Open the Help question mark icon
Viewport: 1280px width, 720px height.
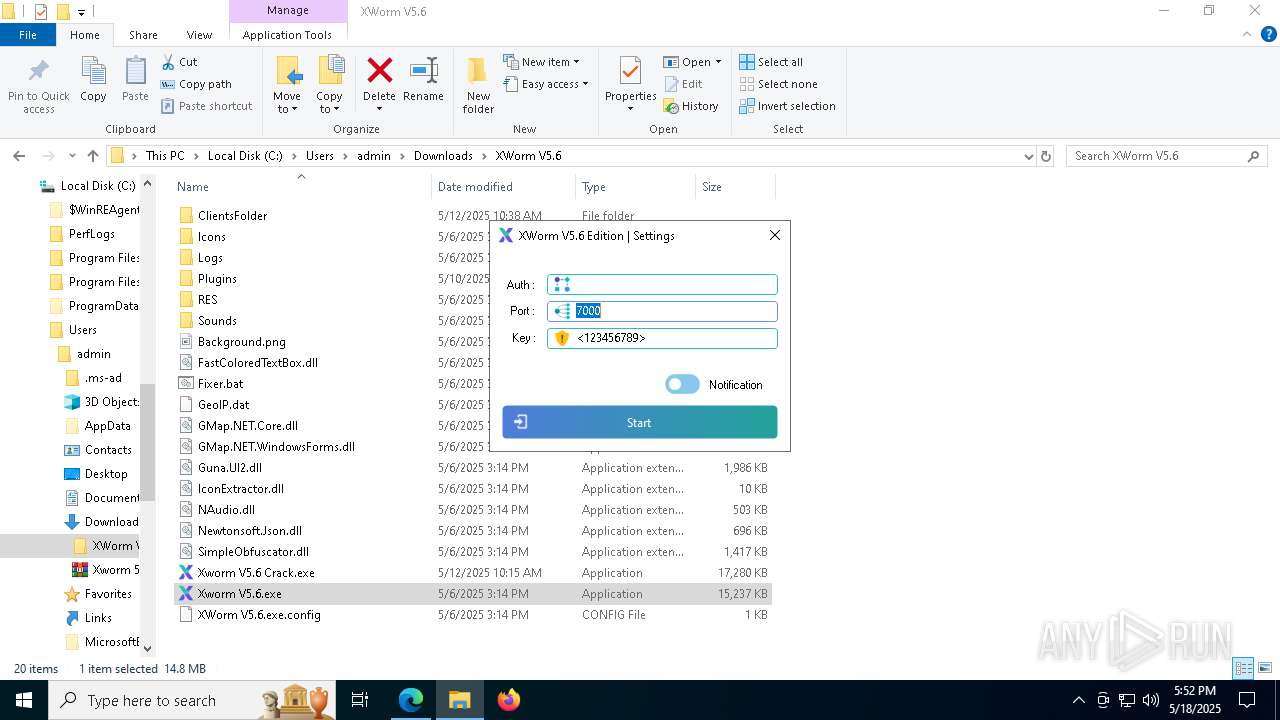(1269, 35)
